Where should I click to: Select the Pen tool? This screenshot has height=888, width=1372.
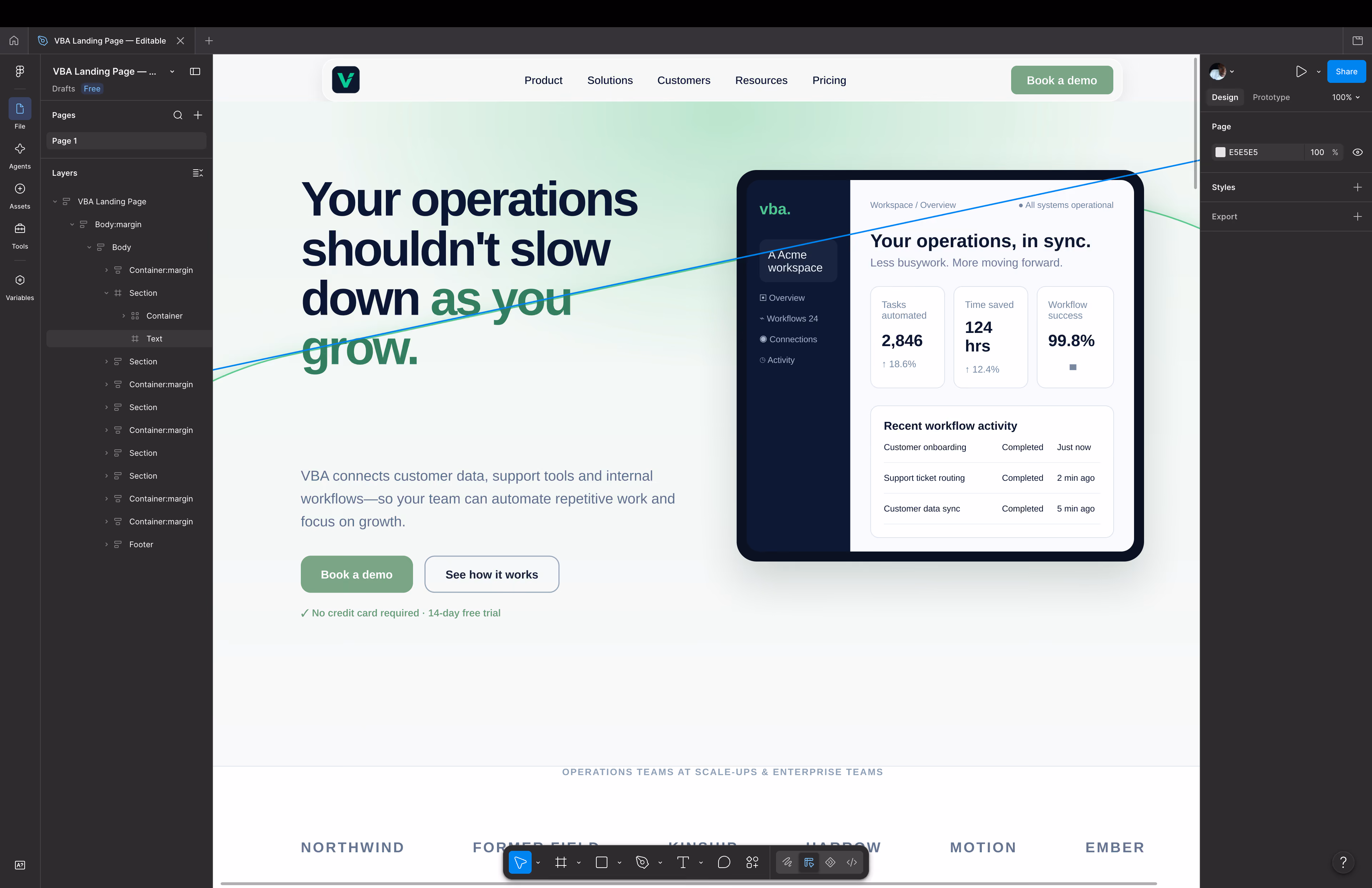tap(642, 863)
